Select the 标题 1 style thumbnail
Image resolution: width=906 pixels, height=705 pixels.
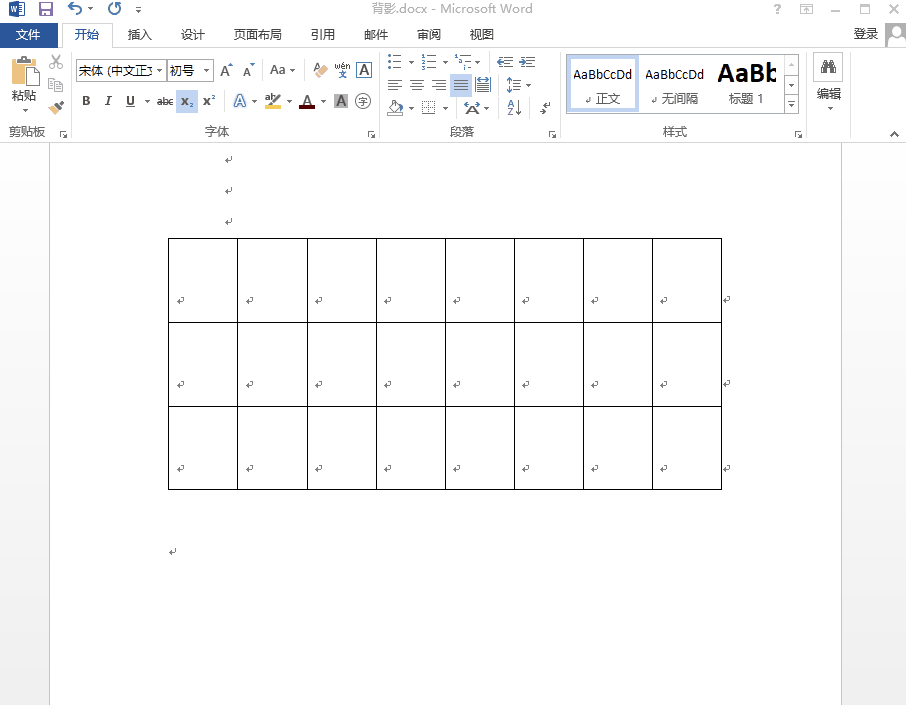746,83
